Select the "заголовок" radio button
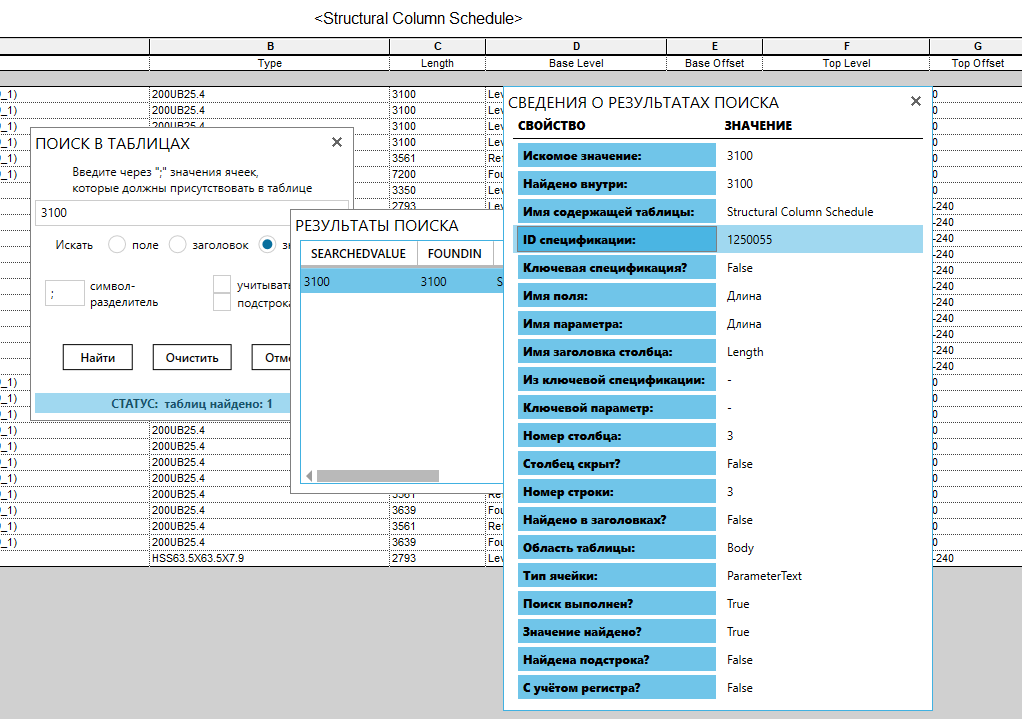Screen dimensions: 1022x719 click(177, 244)
